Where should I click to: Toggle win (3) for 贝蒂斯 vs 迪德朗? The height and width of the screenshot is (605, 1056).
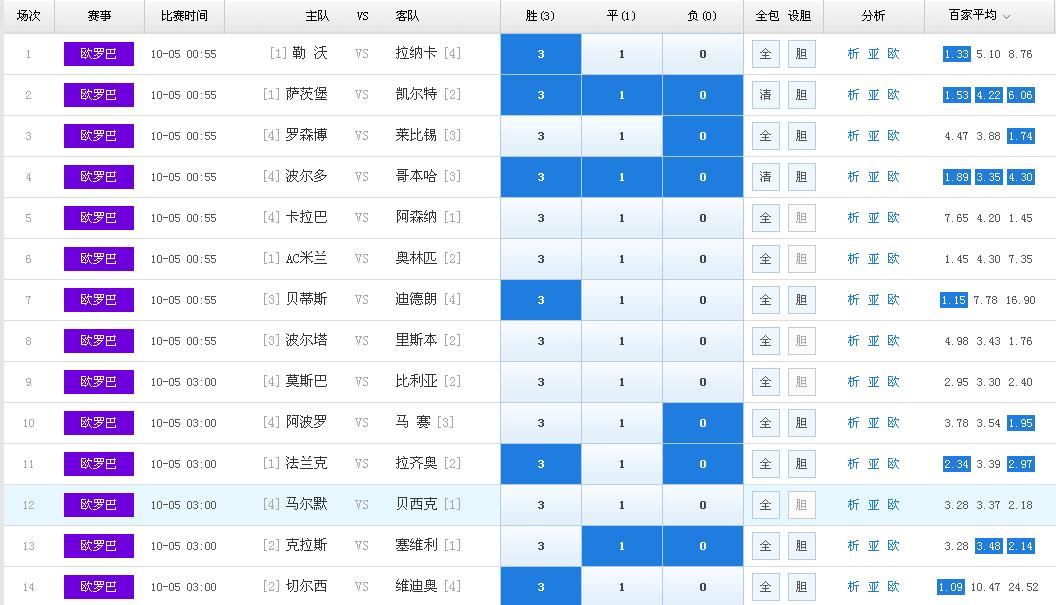[x=541, y=300]
